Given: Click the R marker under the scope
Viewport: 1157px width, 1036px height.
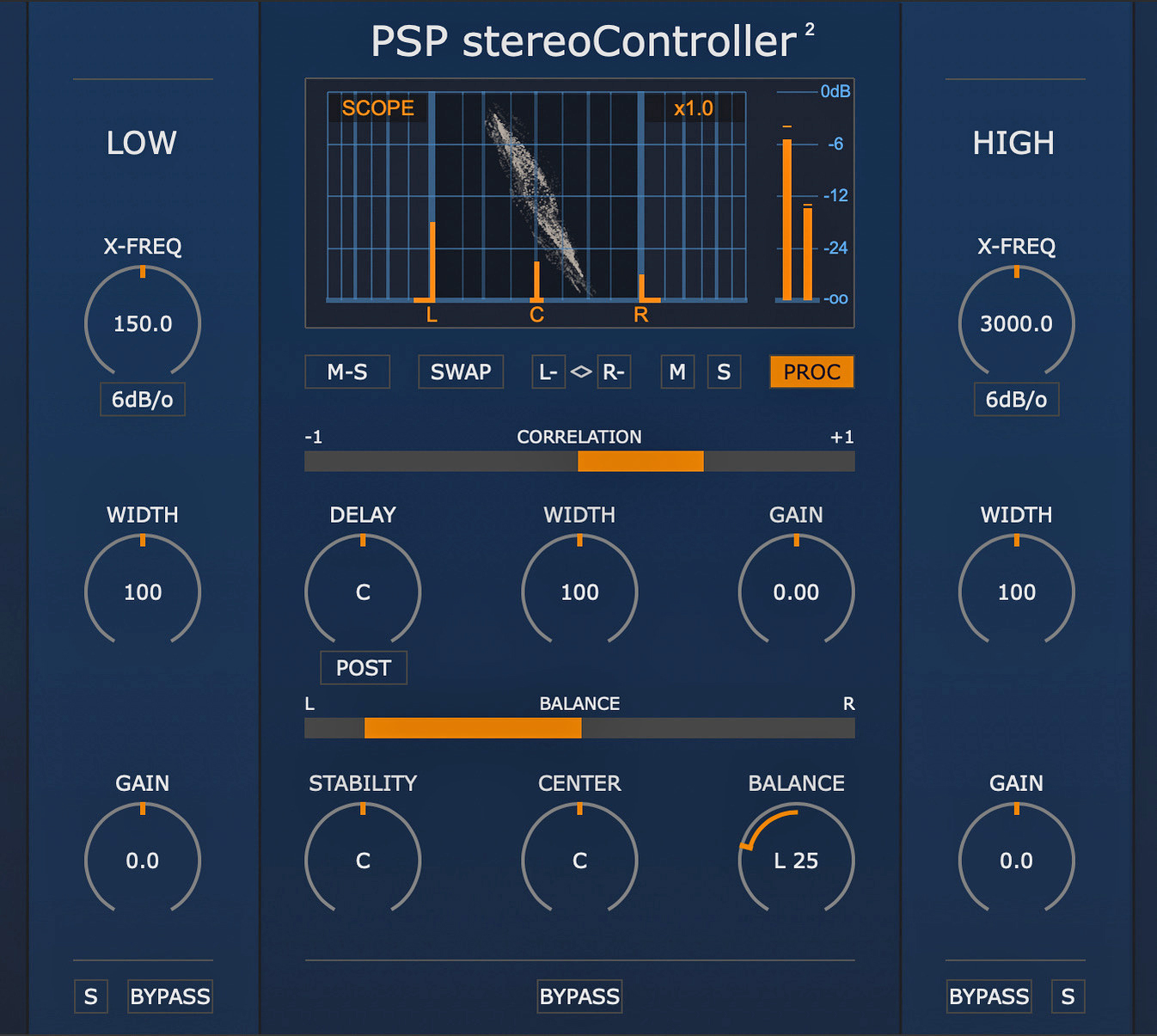Looking at the screenshot, I should point(641,315).
